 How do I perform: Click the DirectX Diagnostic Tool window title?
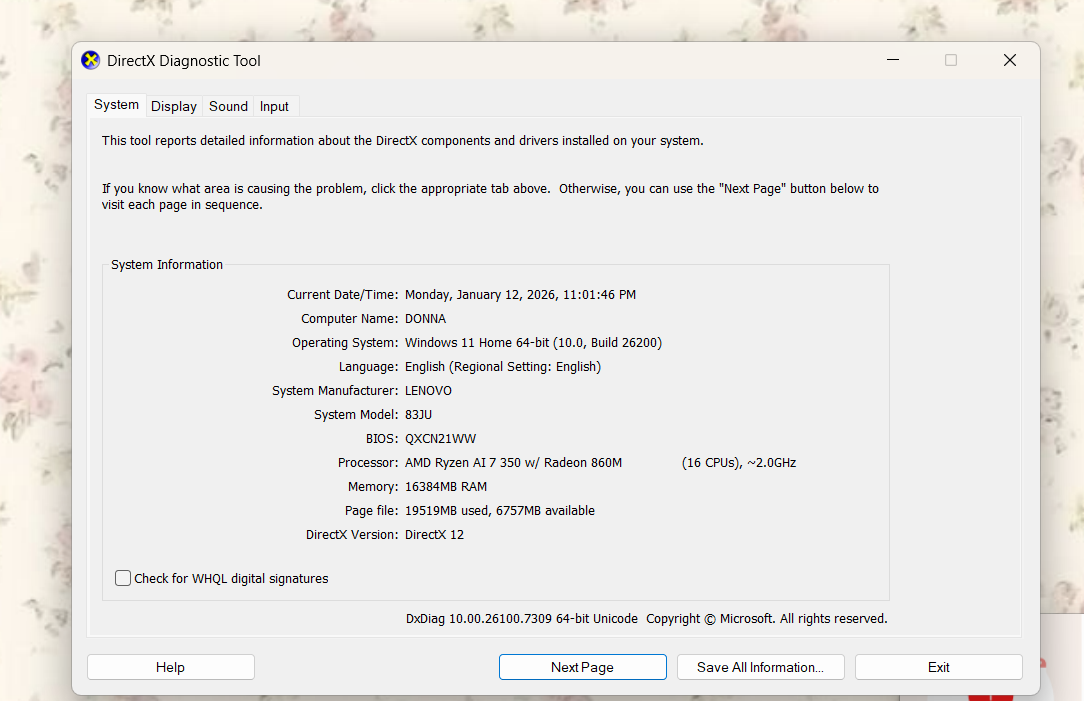coord(184,61)
